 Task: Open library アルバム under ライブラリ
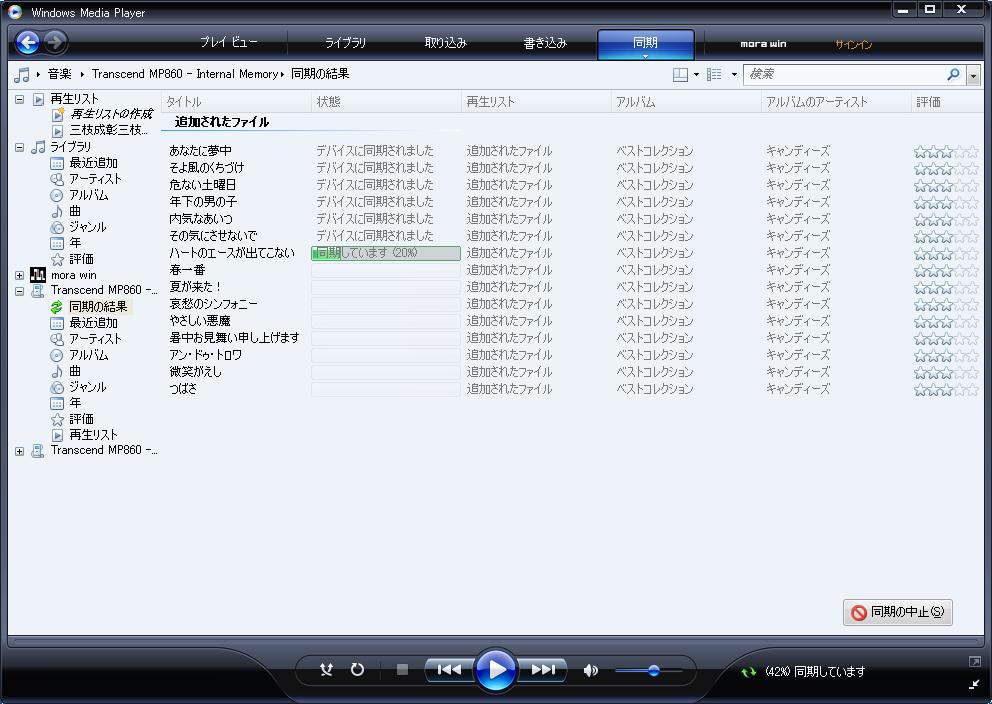pos(89,195)
